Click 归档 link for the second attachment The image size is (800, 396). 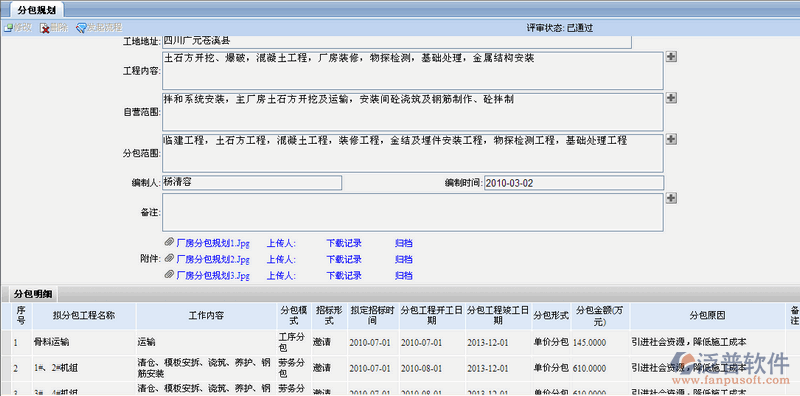tap(404, 260)
